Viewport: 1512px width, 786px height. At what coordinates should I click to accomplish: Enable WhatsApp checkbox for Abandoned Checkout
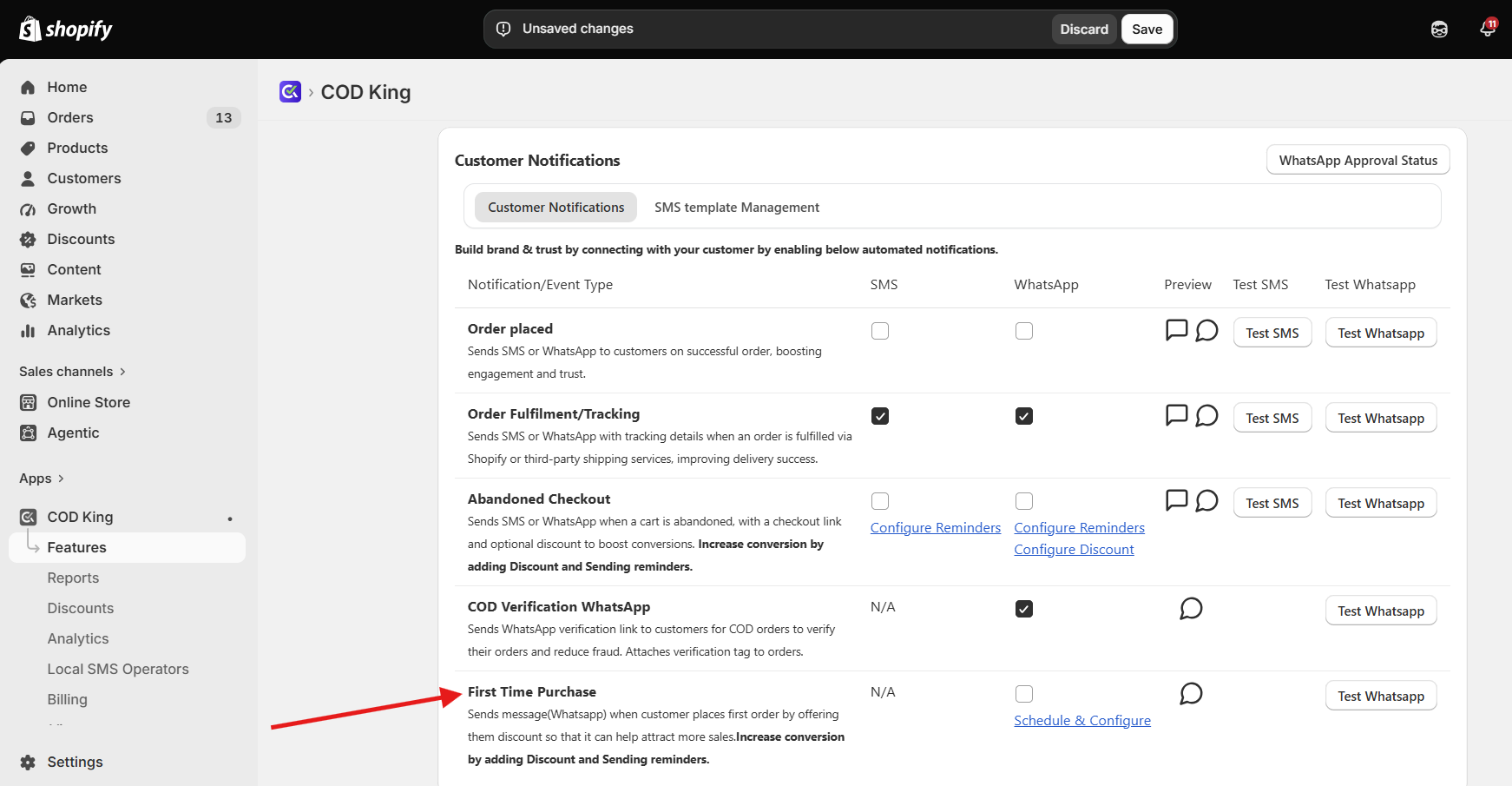tap(1024, 501)
